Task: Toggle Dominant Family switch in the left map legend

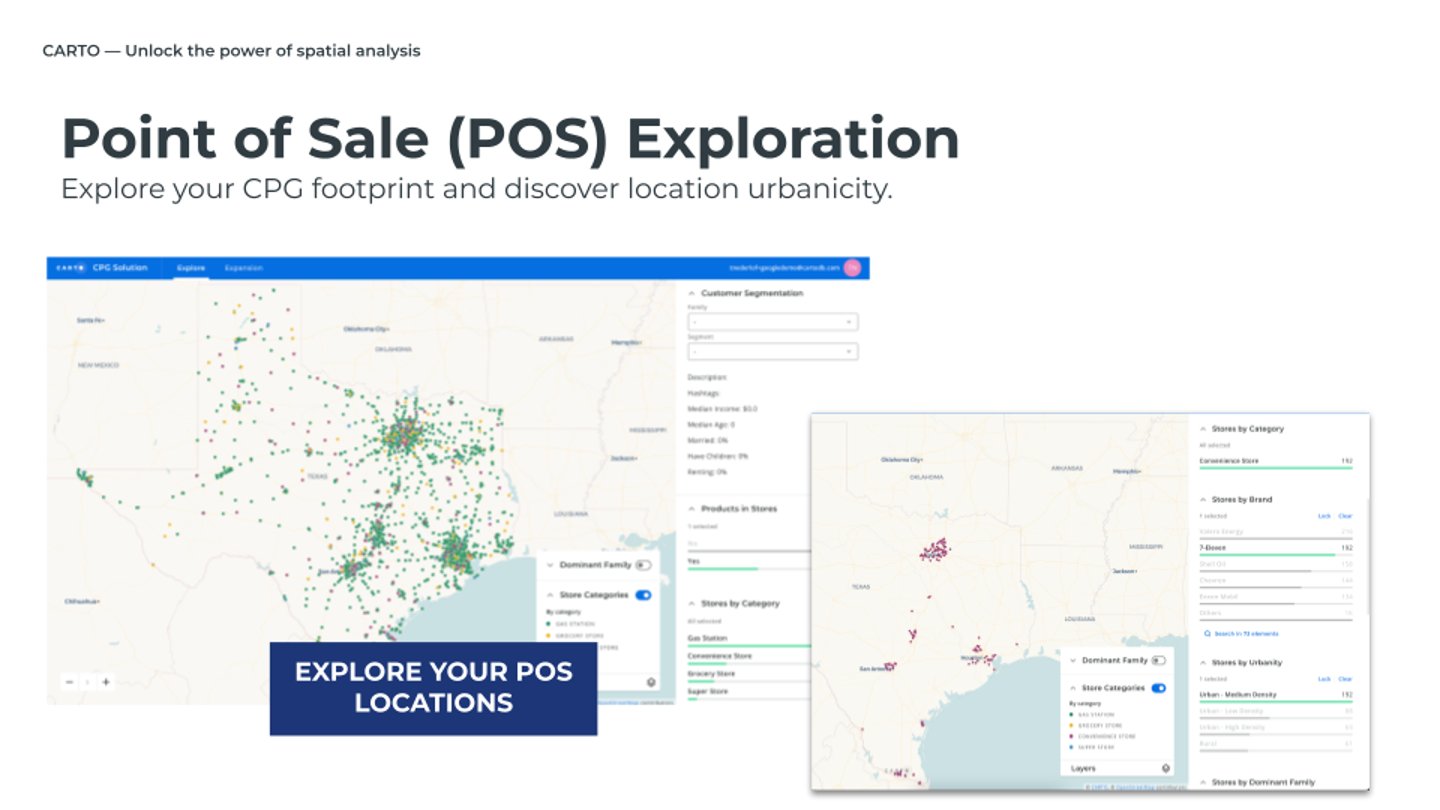Action: coord(643,565)
